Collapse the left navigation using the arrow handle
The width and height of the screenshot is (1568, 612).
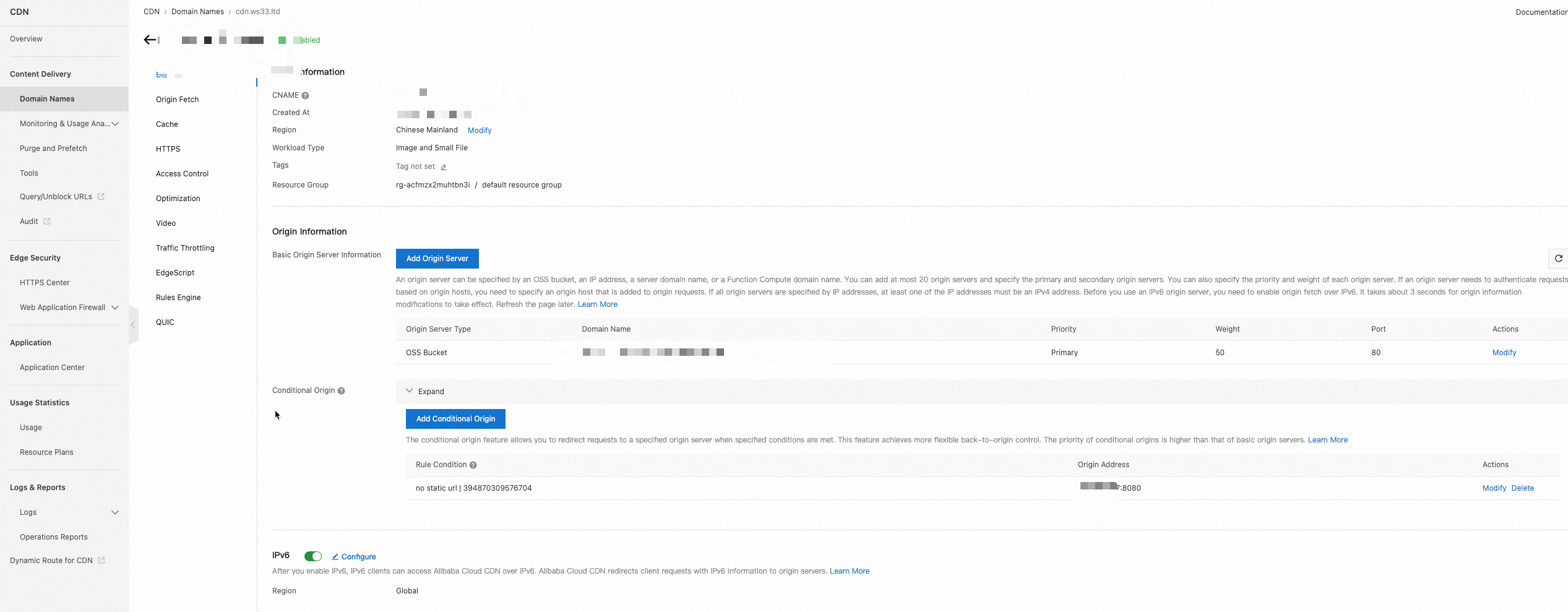pos(134,324)
